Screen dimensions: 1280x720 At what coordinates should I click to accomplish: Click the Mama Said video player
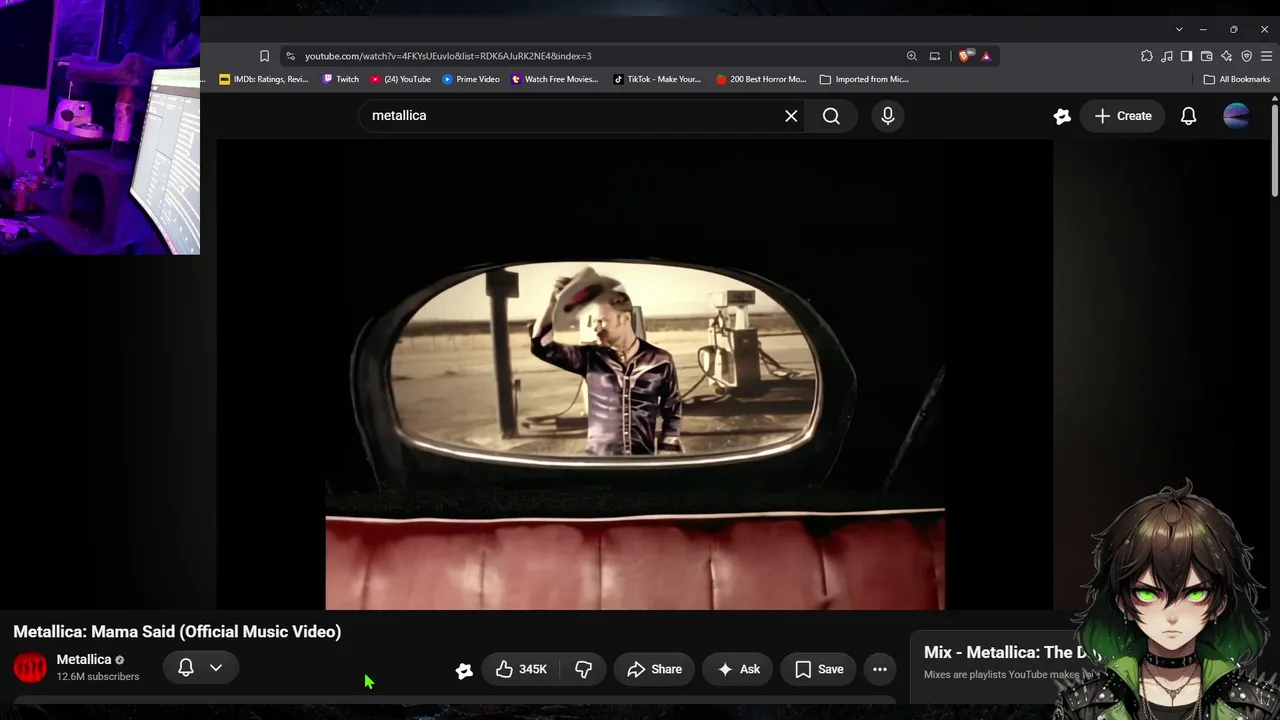[635, 375]
